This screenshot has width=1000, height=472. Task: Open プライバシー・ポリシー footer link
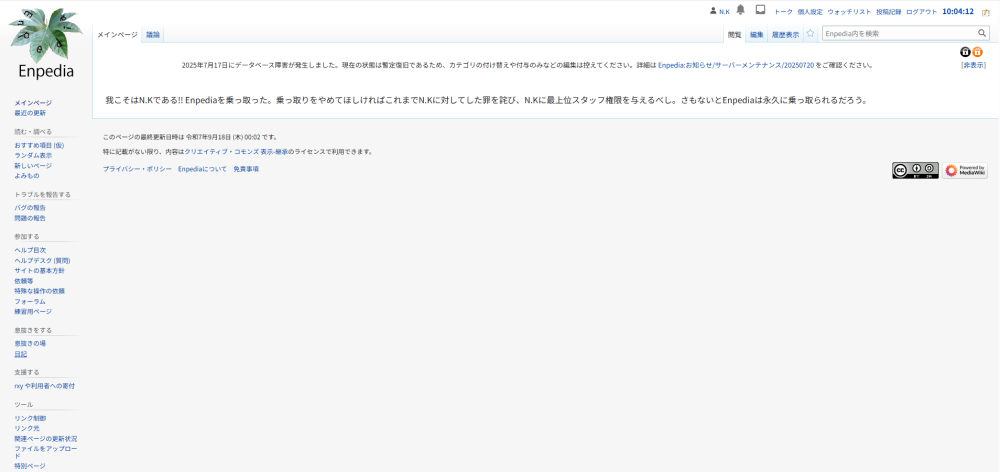click(137, 169)
